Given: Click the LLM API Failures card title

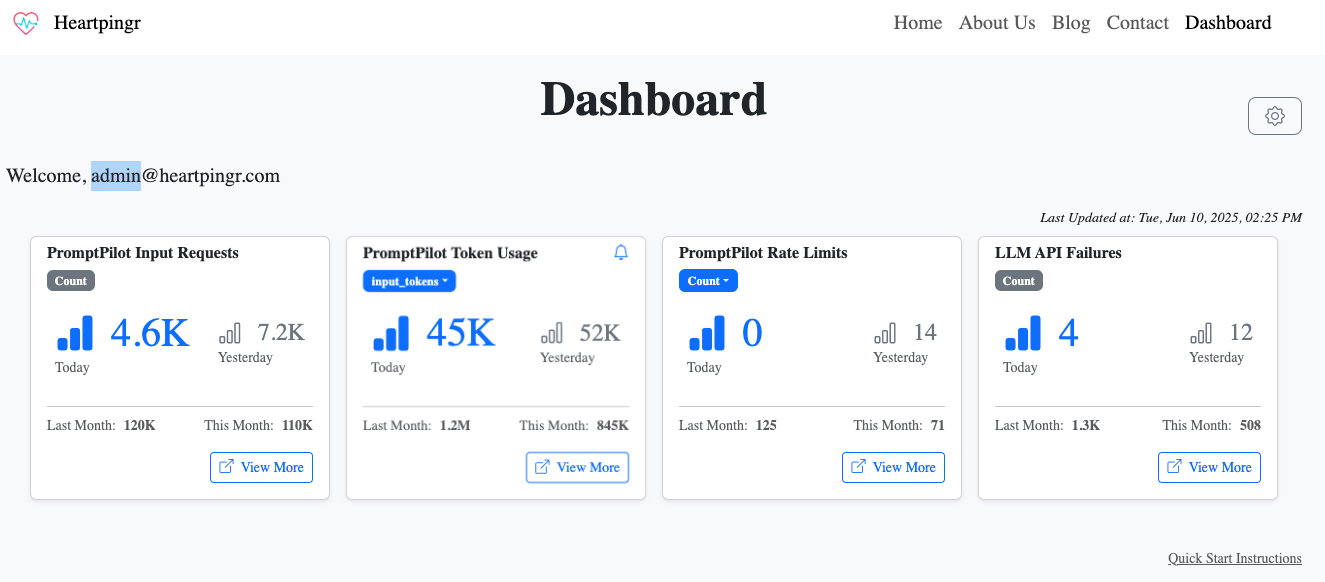Looking at the screenshot, I should (1058, 253).
